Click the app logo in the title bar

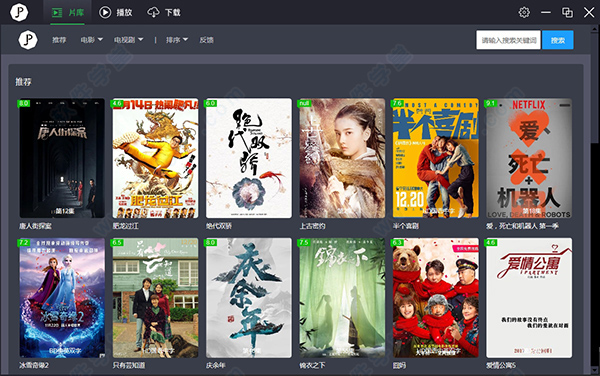coord(19,12)
